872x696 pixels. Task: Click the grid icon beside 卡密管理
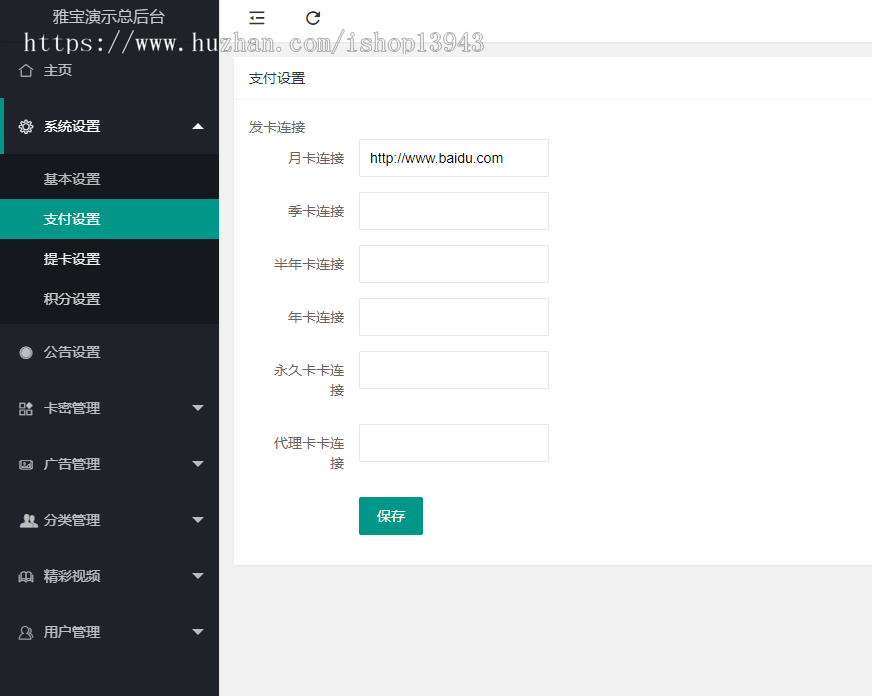26,408
